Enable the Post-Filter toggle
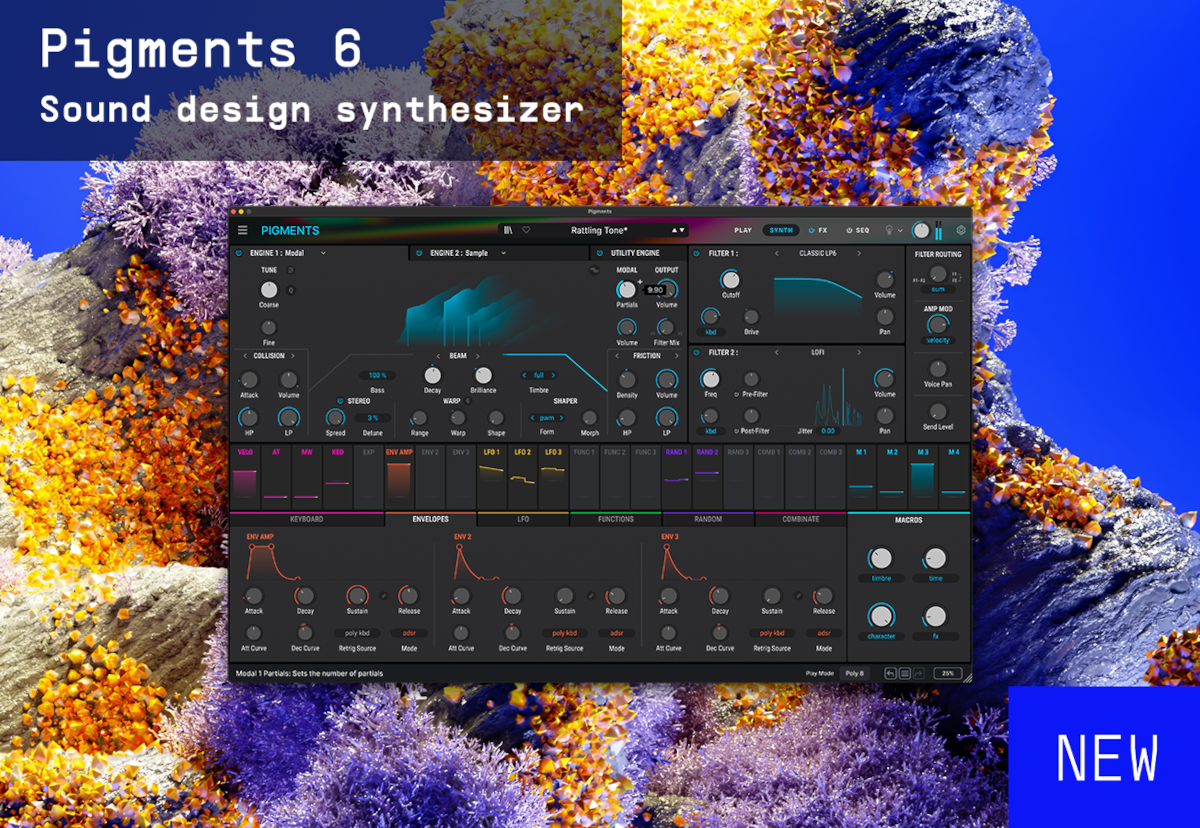The width and height of the screenshot is (1200, 828). pos(736,430)
